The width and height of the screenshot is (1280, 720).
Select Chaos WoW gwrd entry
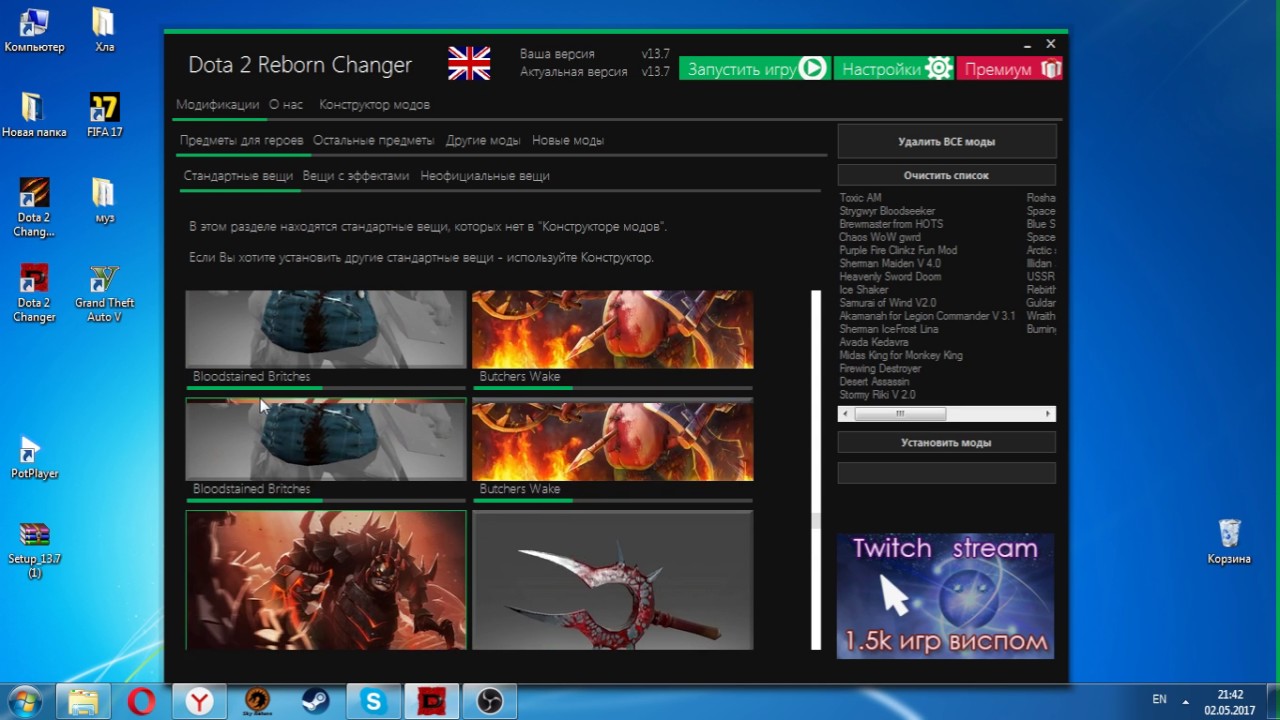pos(880,237)
